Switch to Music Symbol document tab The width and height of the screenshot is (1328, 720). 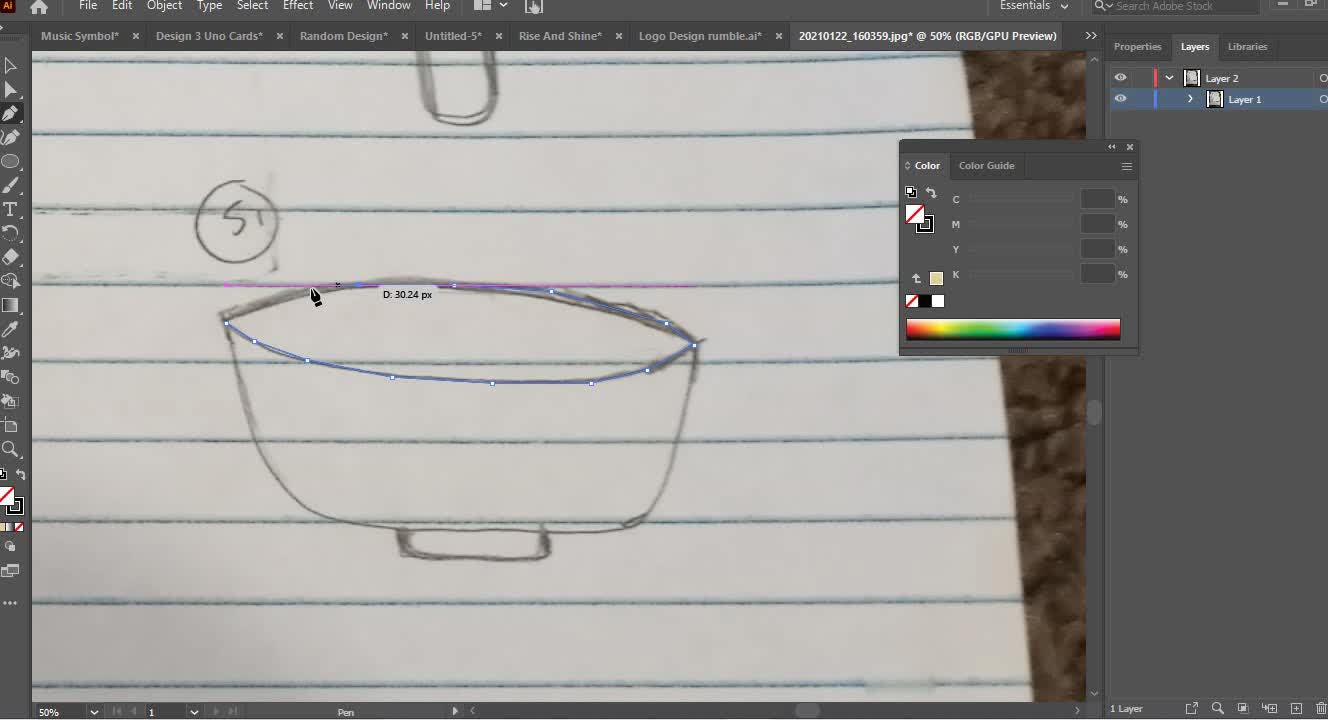80,36
